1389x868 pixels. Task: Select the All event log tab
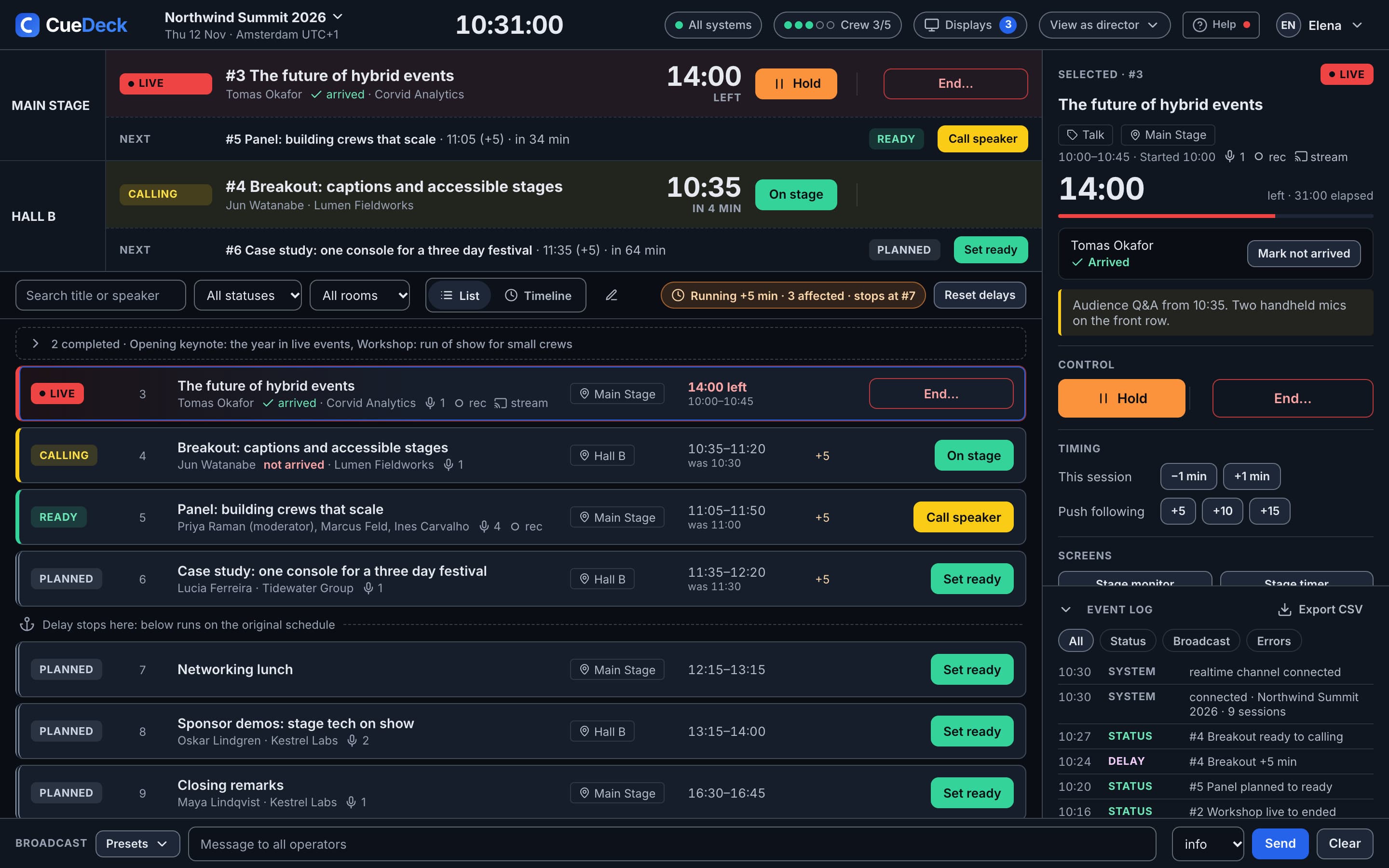1076,641
